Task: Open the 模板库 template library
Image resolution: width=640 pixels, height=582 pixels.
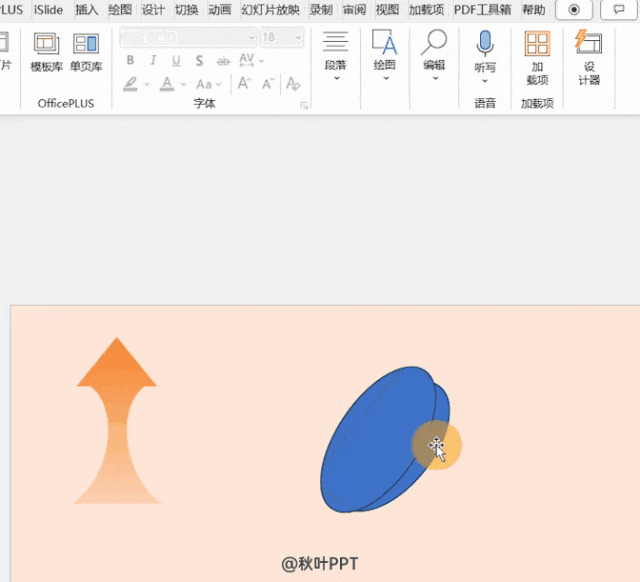Action: click(x=46, y=52)
